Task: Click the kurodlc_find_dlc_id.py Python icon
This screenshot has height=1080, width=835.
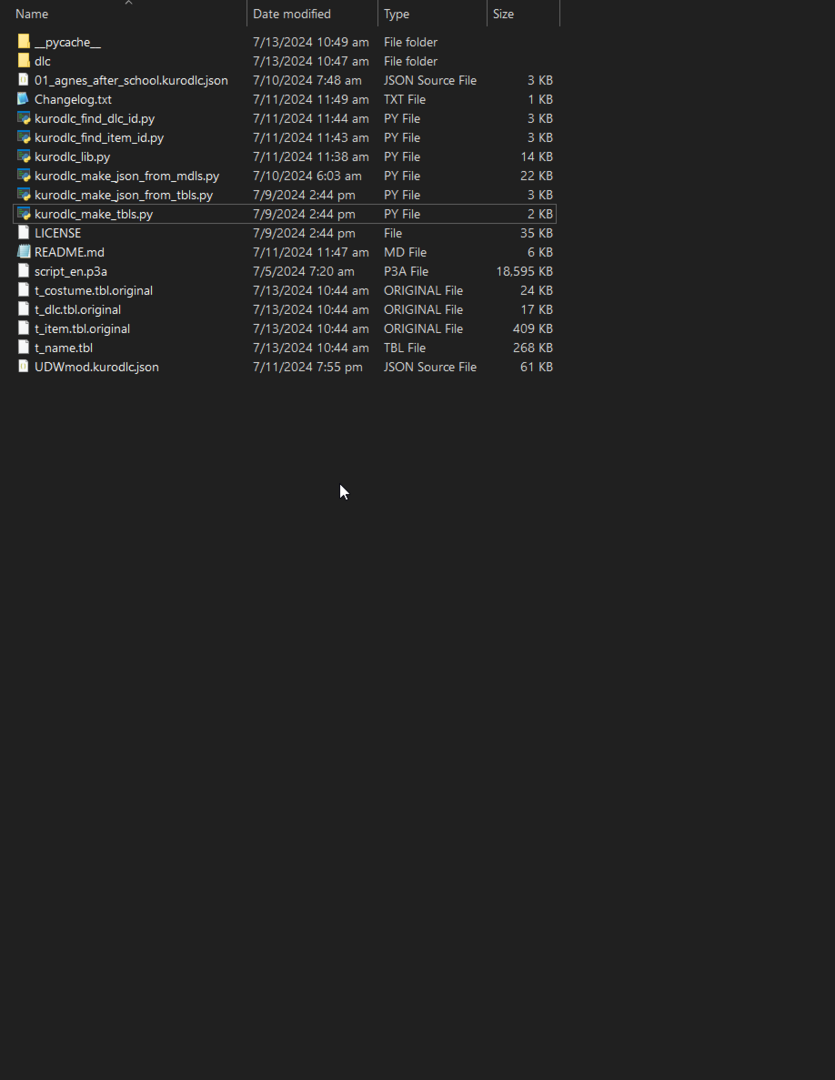Action: pos(23,118)
